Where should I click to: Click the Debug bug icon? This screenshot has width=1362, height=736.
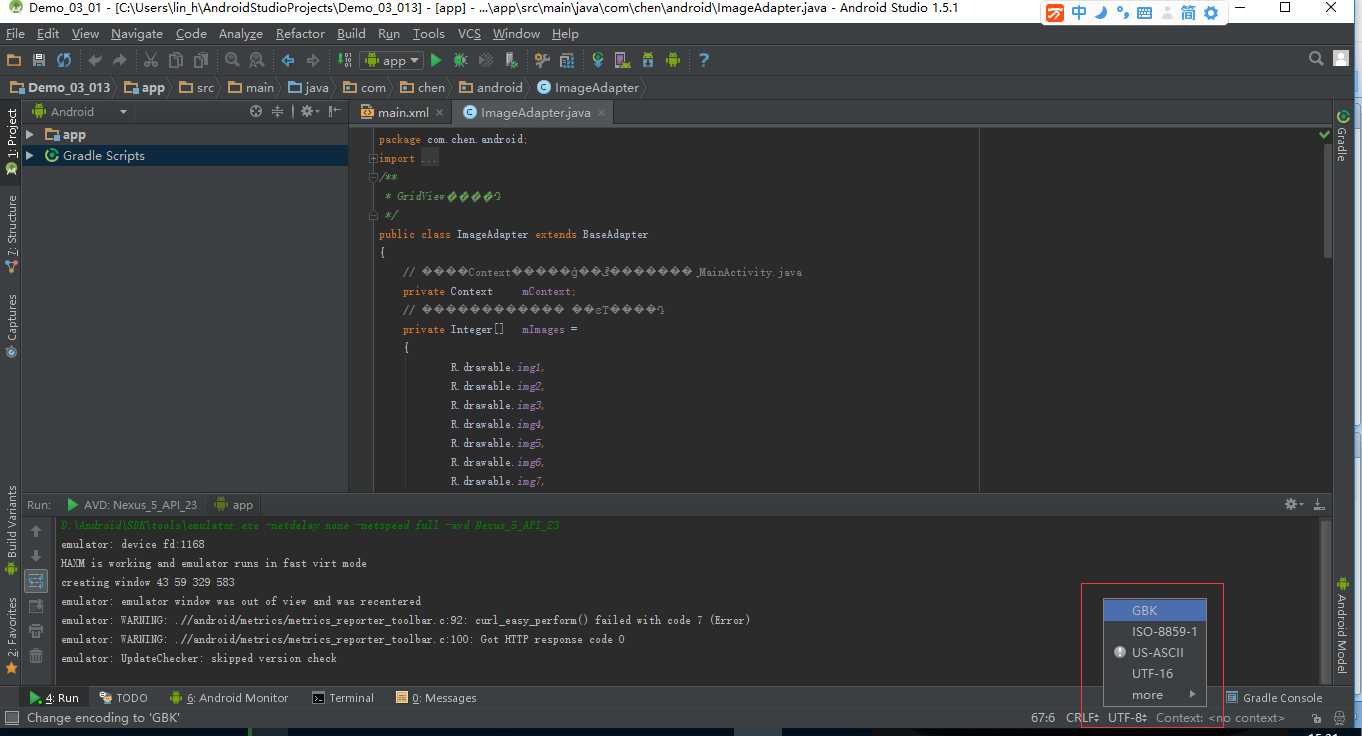pos(461,60)
